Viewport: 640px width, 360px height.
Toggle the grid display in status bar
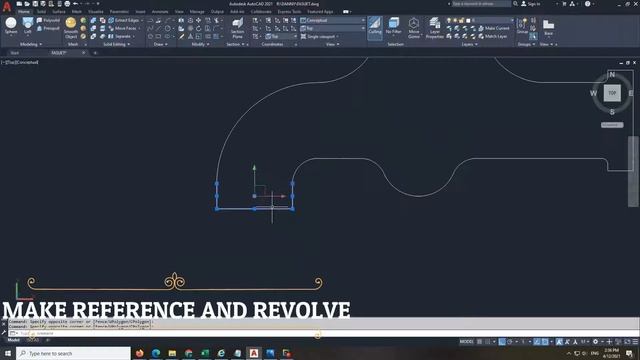480,342
